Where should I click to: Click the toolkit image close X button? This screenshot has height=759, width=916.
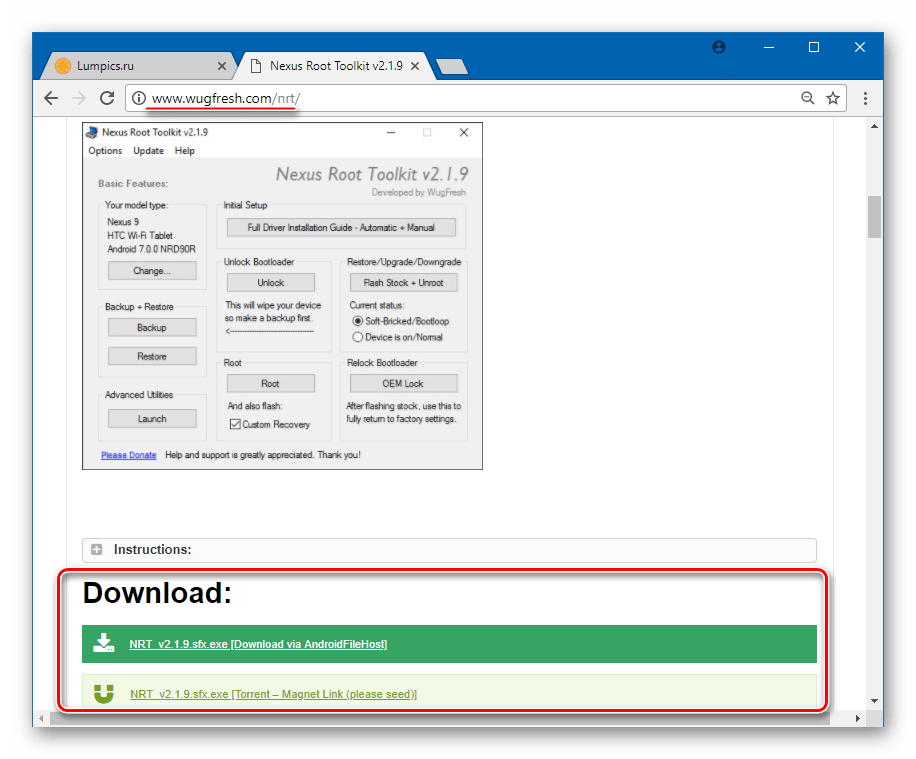464,133
